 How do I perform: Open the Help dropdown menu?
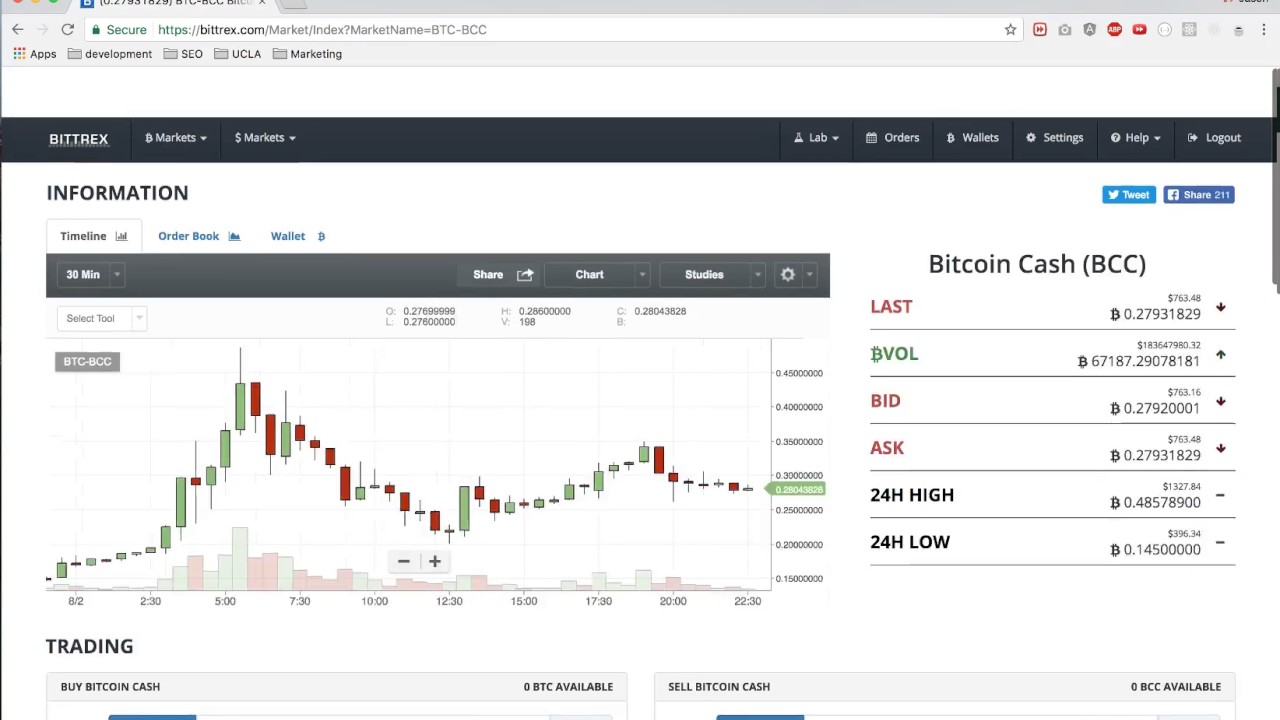[1135, 138]
